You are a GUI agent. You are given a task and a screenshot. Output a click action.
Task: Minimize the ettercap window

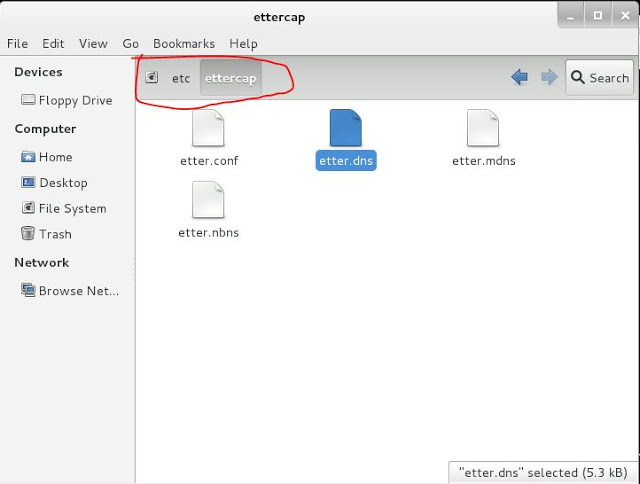(x=571, y=16)
